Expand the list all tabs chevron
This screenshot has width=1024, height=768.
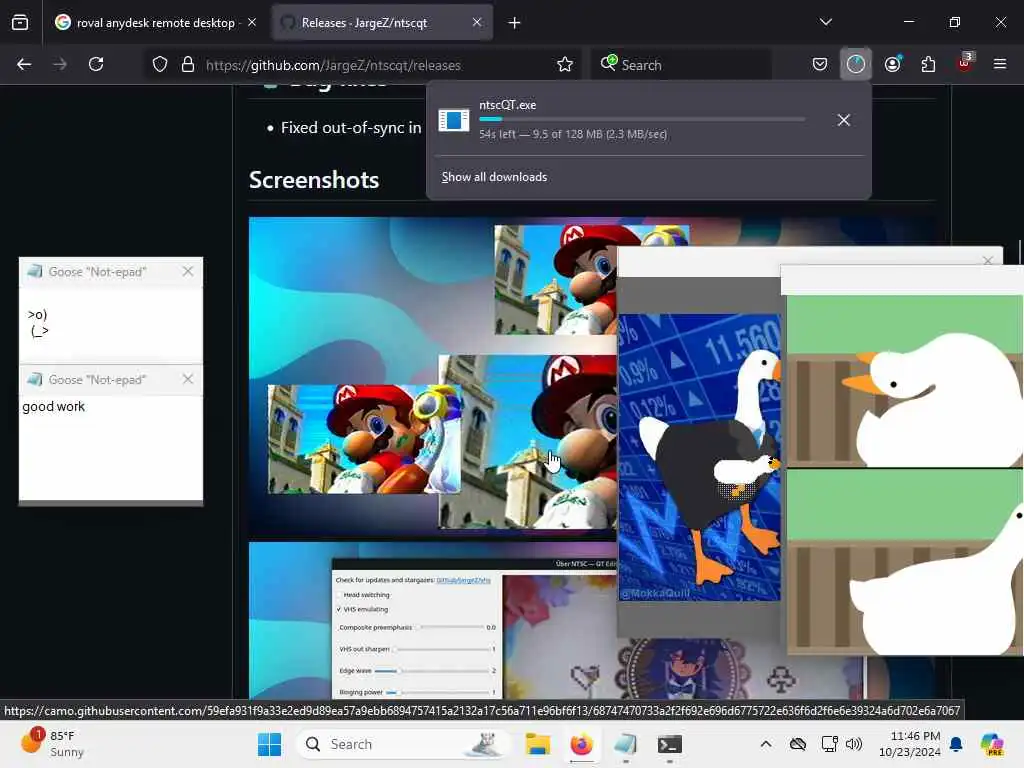tap(825, 22)
